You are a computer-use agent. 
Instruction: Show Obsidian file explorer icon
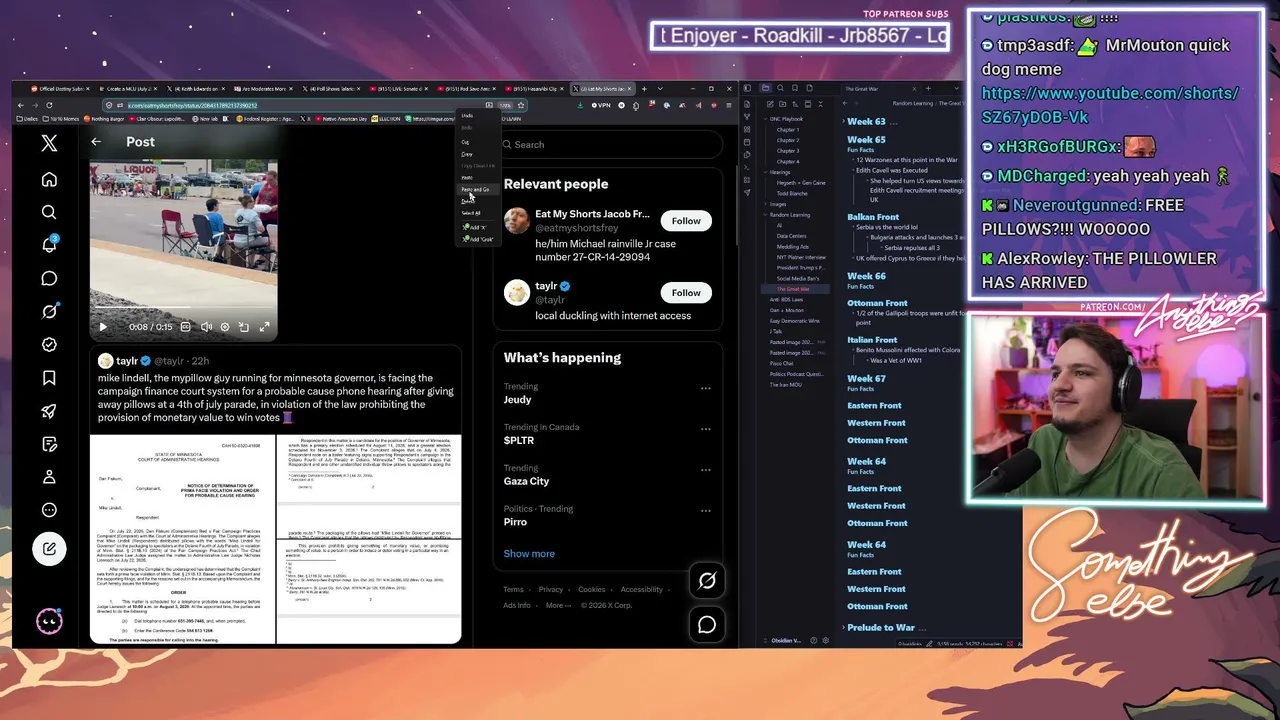click(x=765, y=89)
